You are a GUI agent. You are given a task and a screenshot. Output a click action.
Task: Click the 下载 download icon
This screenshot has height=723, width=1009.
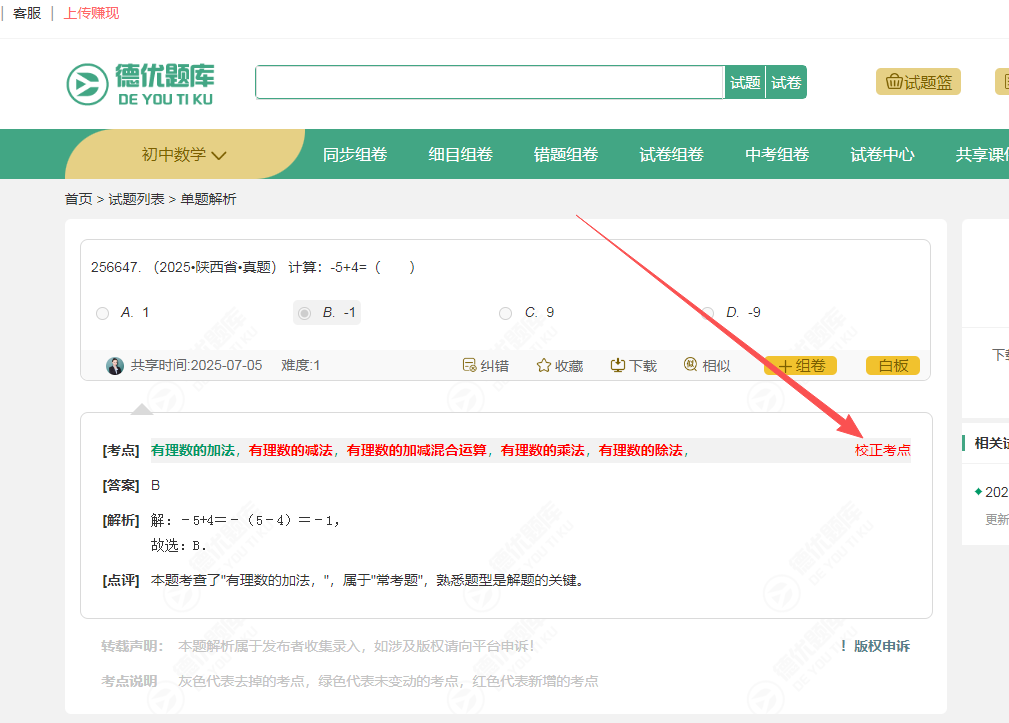618,365
